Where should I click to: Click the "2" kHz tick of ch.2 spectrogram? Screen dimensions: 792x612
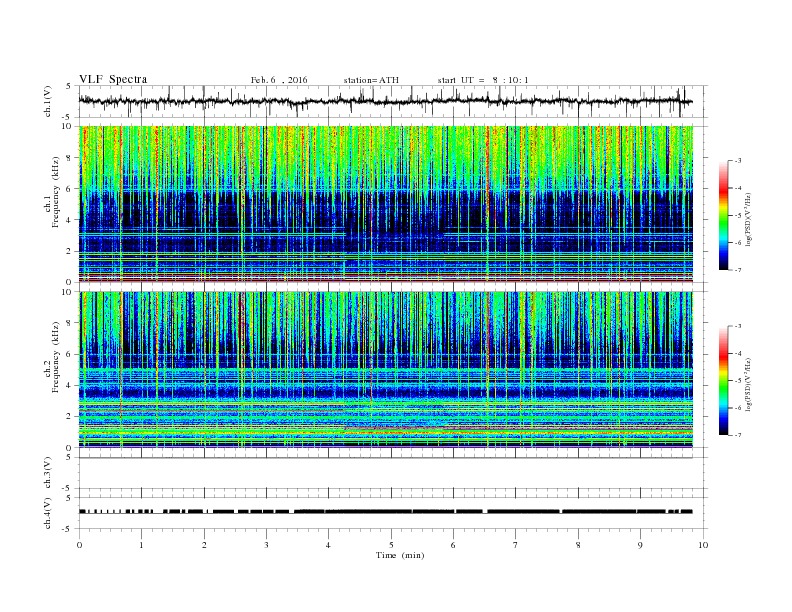click(70, 417)
